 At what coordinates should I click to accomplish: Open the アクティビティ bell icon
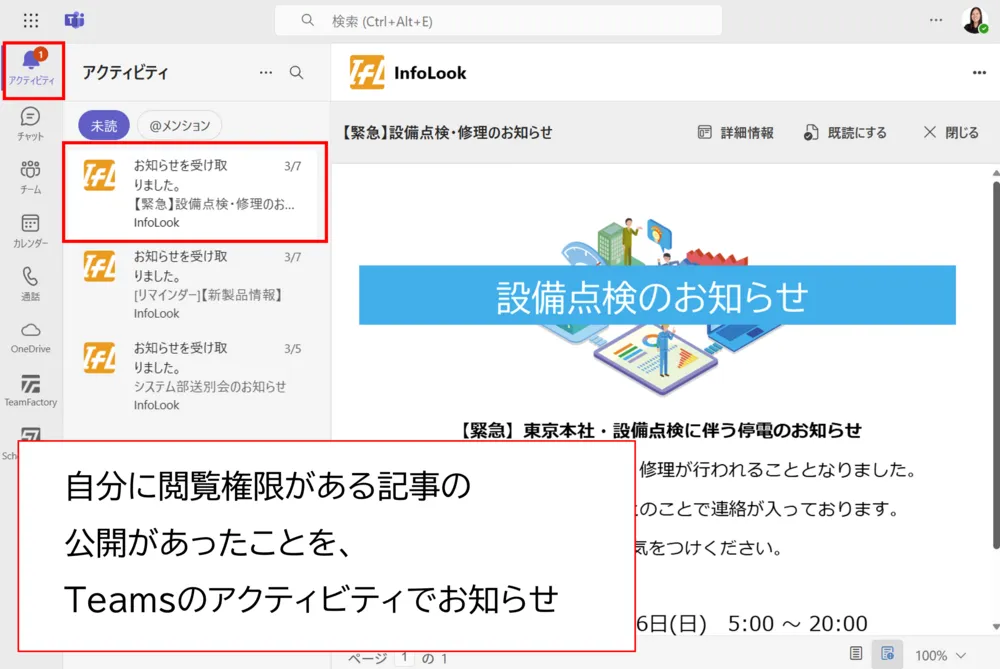[x=32, y=68]
